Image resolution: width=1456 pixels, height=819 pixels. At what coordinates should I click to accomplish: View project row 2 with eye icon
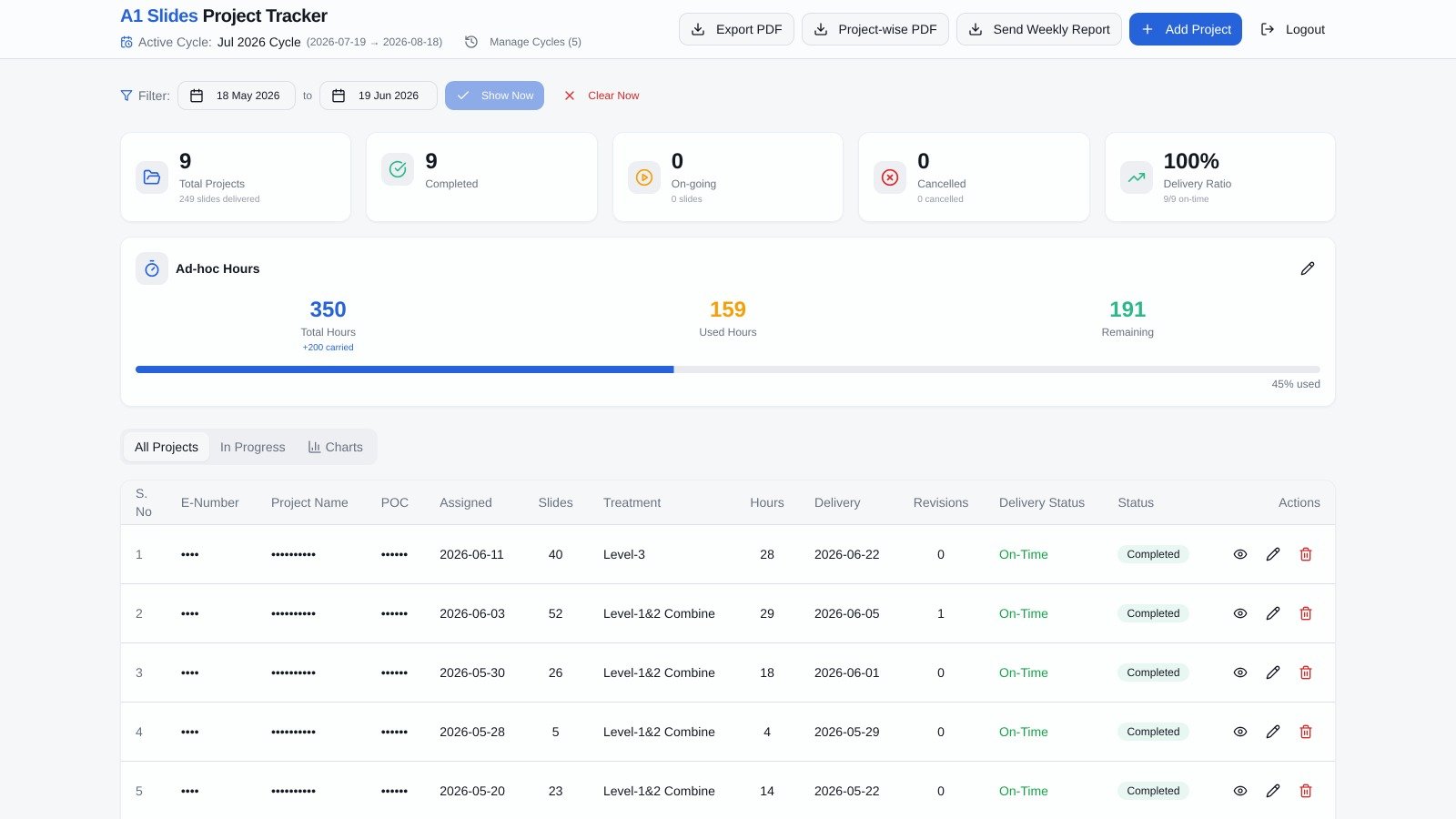(1240, 613)
